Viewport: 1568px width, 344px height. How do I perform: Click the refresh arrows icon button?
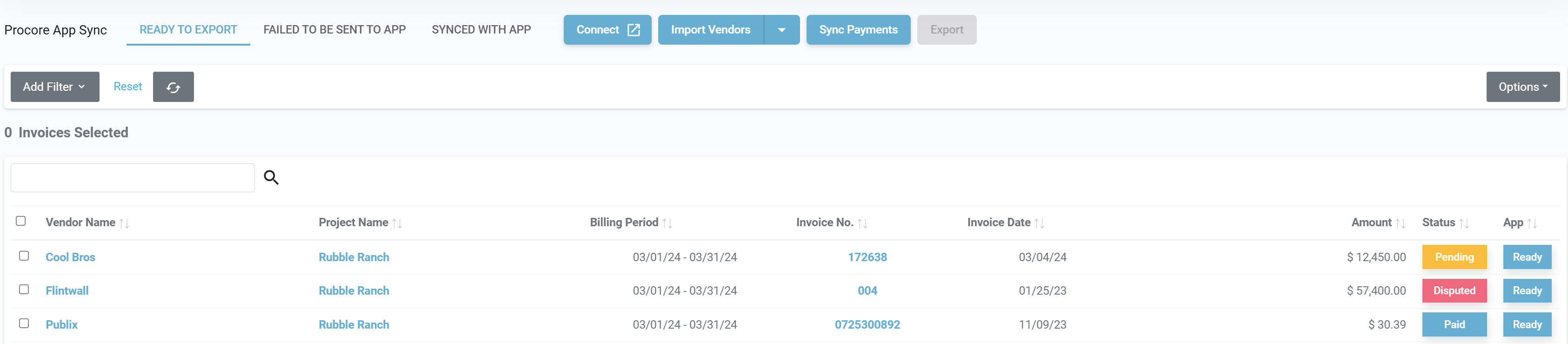coord(173,87)
